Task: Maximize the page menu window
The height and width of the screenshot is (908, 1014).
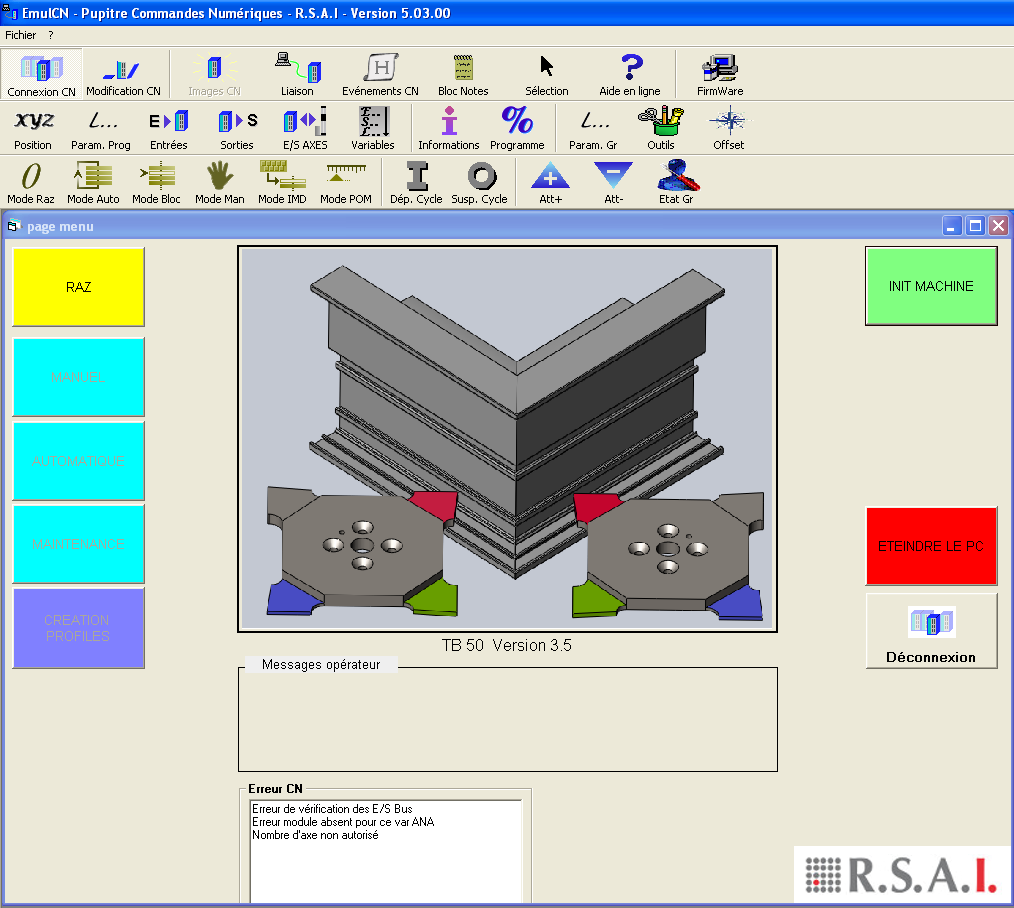Action: click(975, 226)
